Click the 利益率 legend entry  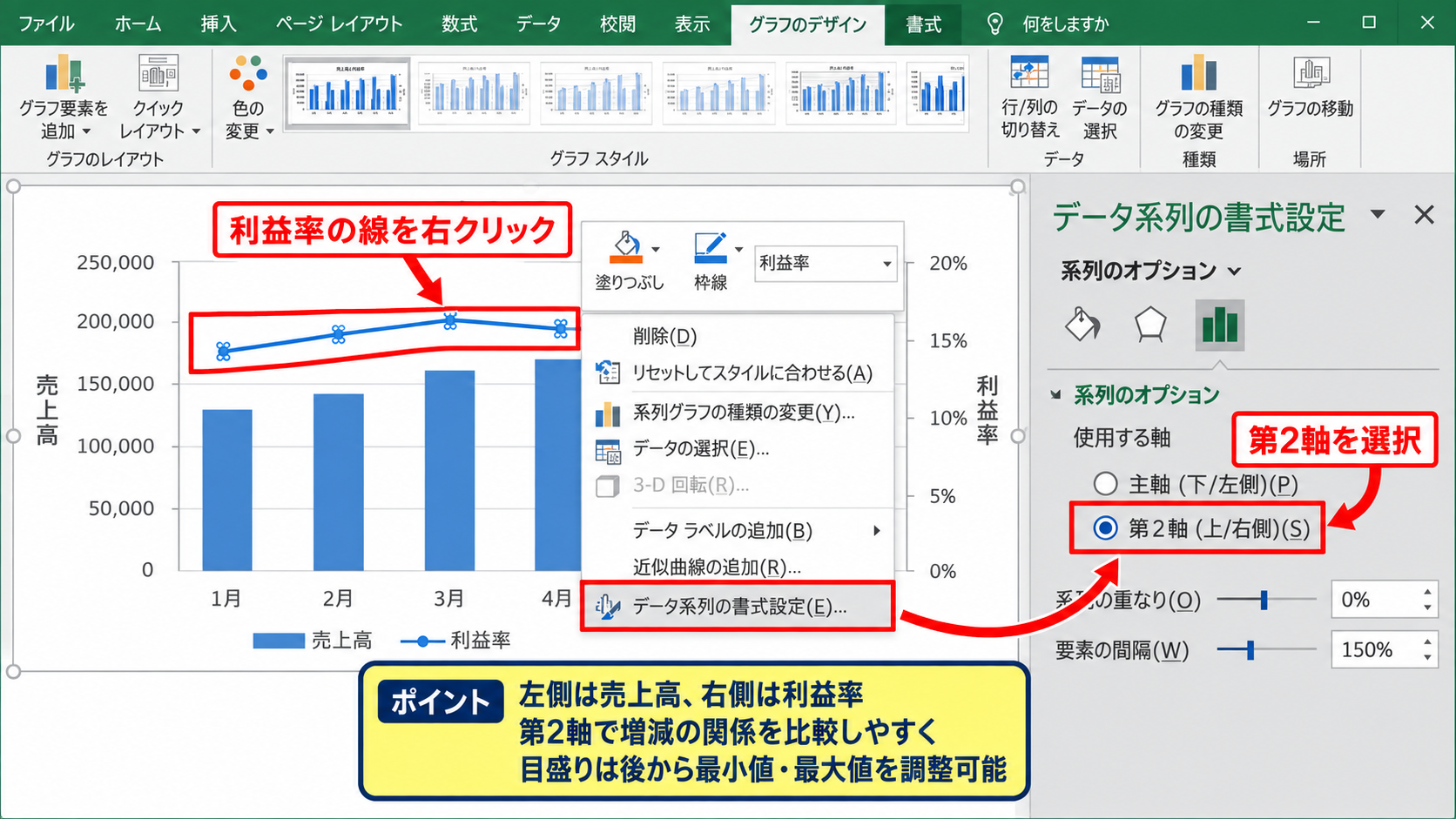[455, 641]
